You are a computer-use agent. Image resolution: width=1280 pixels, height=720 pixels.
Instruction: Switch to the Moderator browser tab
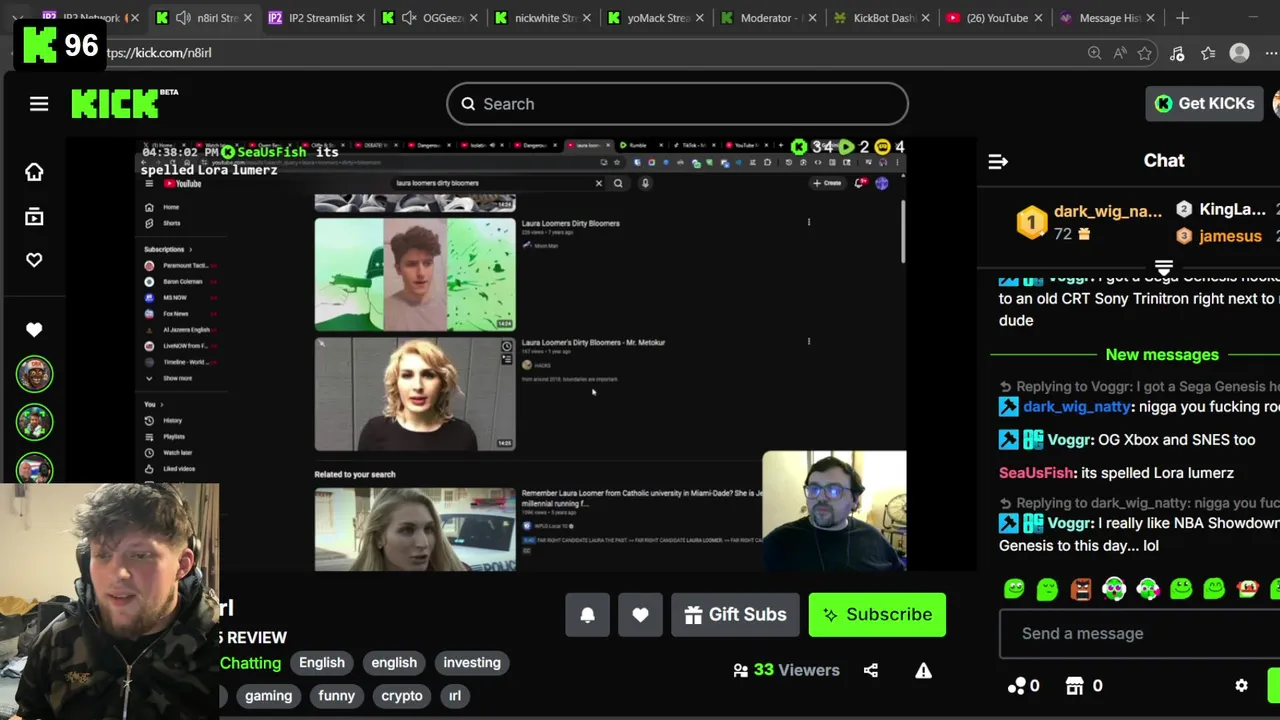(770, 18)
